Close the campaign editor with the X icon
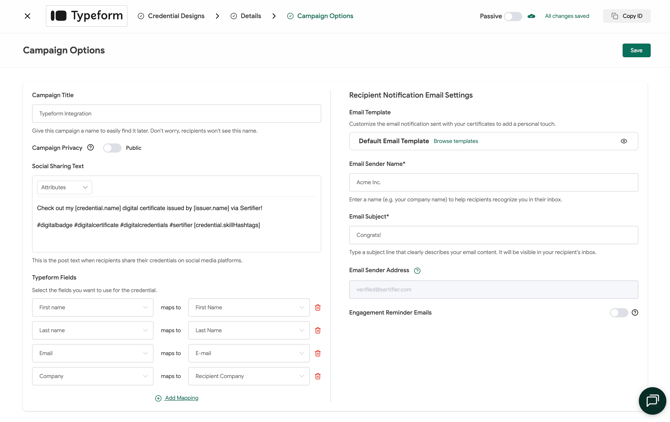The width and height of the screenshot is (670, 422). (27, 16)
